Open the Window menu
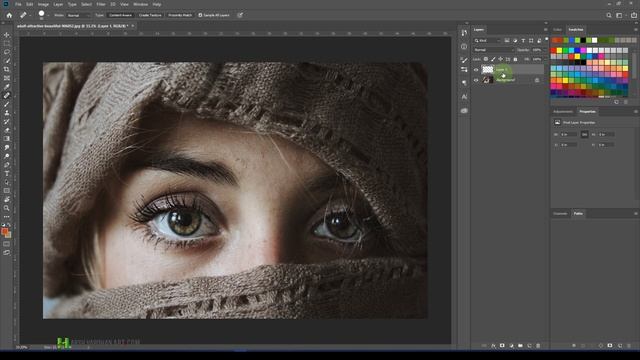The image size is (640, 360). pyautogui.click(x=140, y=4)
